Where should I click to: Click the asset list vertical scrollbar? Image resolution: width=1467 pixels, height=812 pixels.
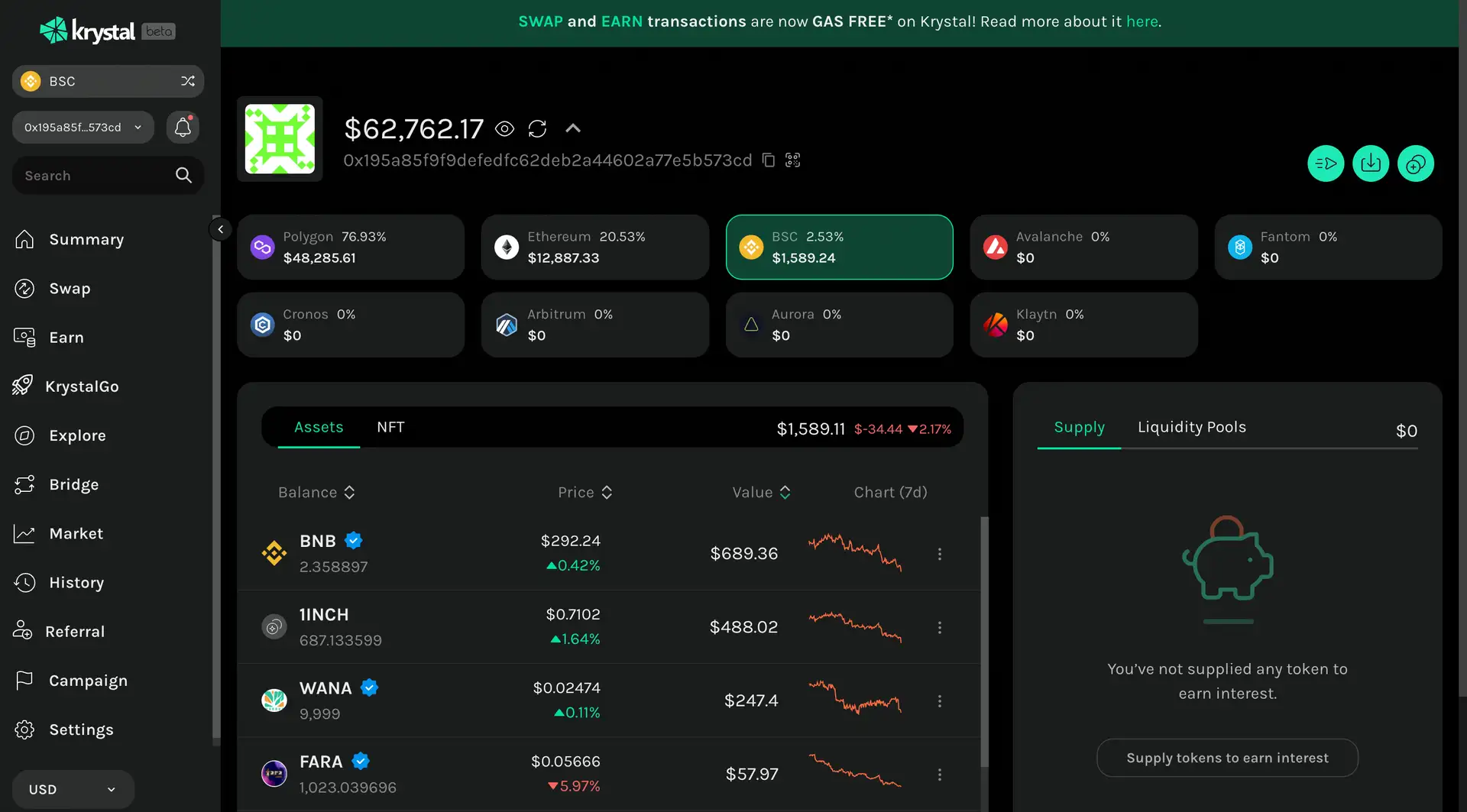(x=984, y=642)
